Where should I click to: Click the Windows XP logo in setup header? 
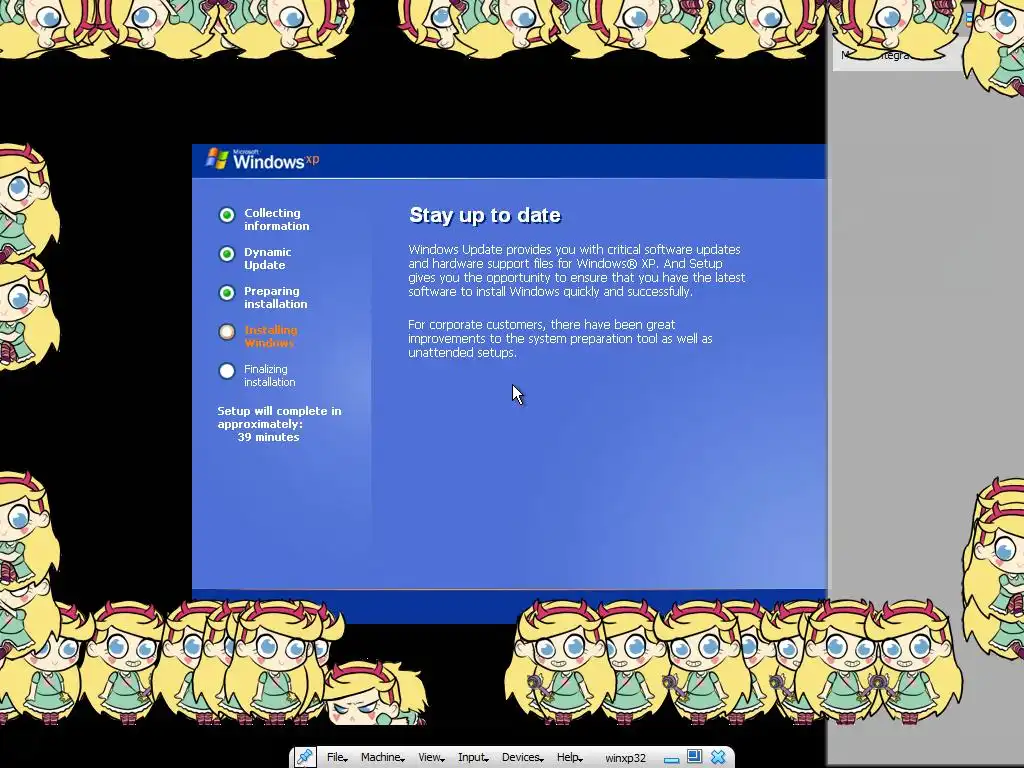(263, 159)
